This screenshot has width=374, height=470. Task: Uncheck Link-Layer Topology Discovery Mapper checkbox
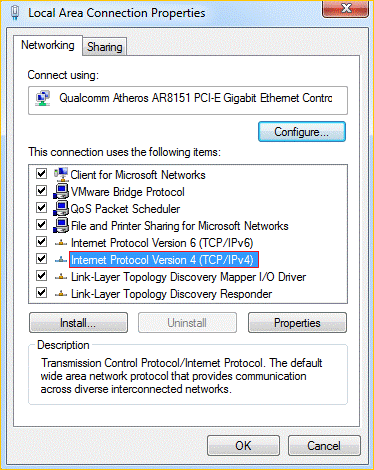click(41, 276)
